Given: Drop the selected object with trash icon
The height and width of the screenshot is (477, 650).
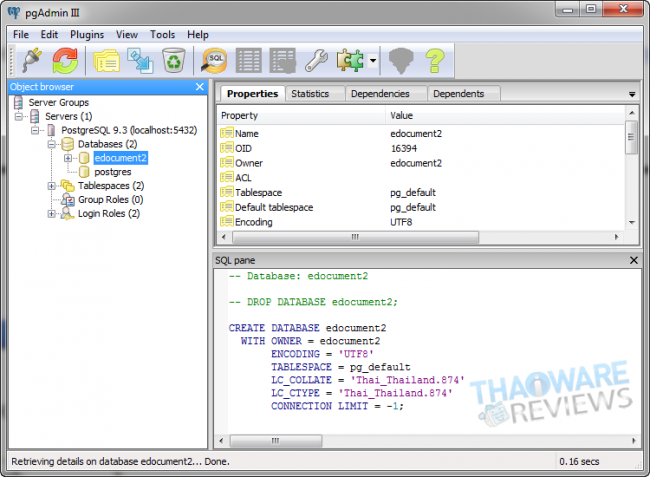Looking at the screenshot, I should coord(173,61).
